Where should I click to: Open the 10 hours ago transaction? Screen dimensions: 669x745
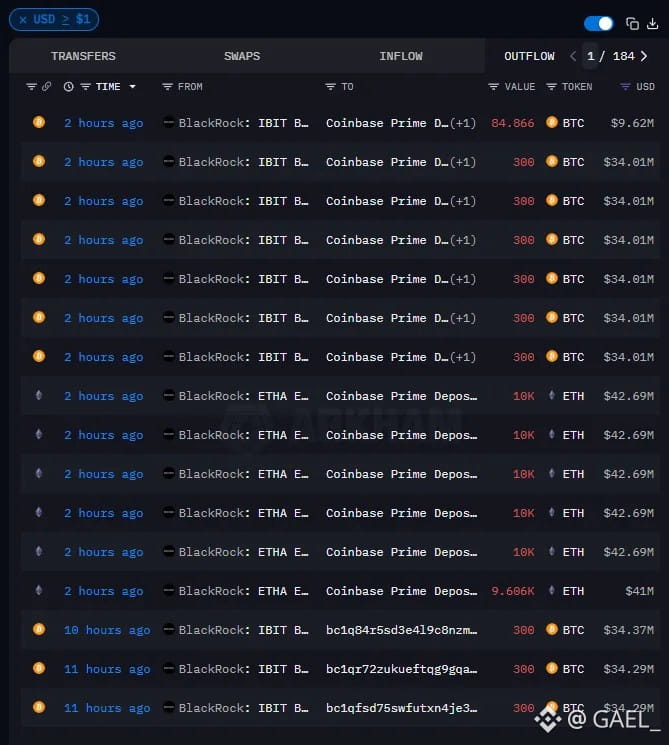107,630
